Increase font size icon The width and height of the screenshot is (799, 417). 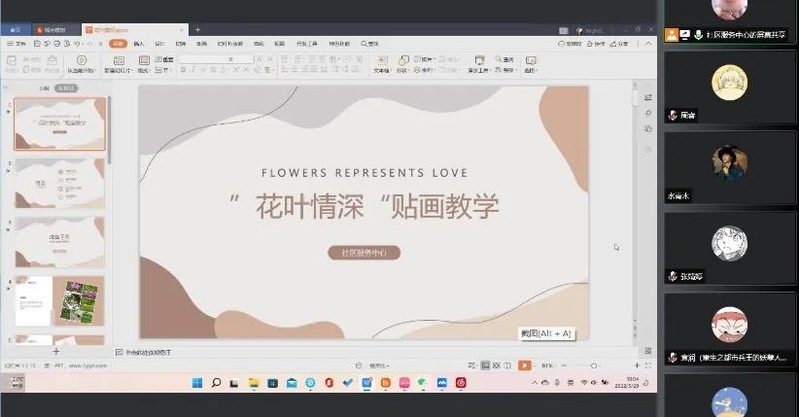tap(259, 60)
